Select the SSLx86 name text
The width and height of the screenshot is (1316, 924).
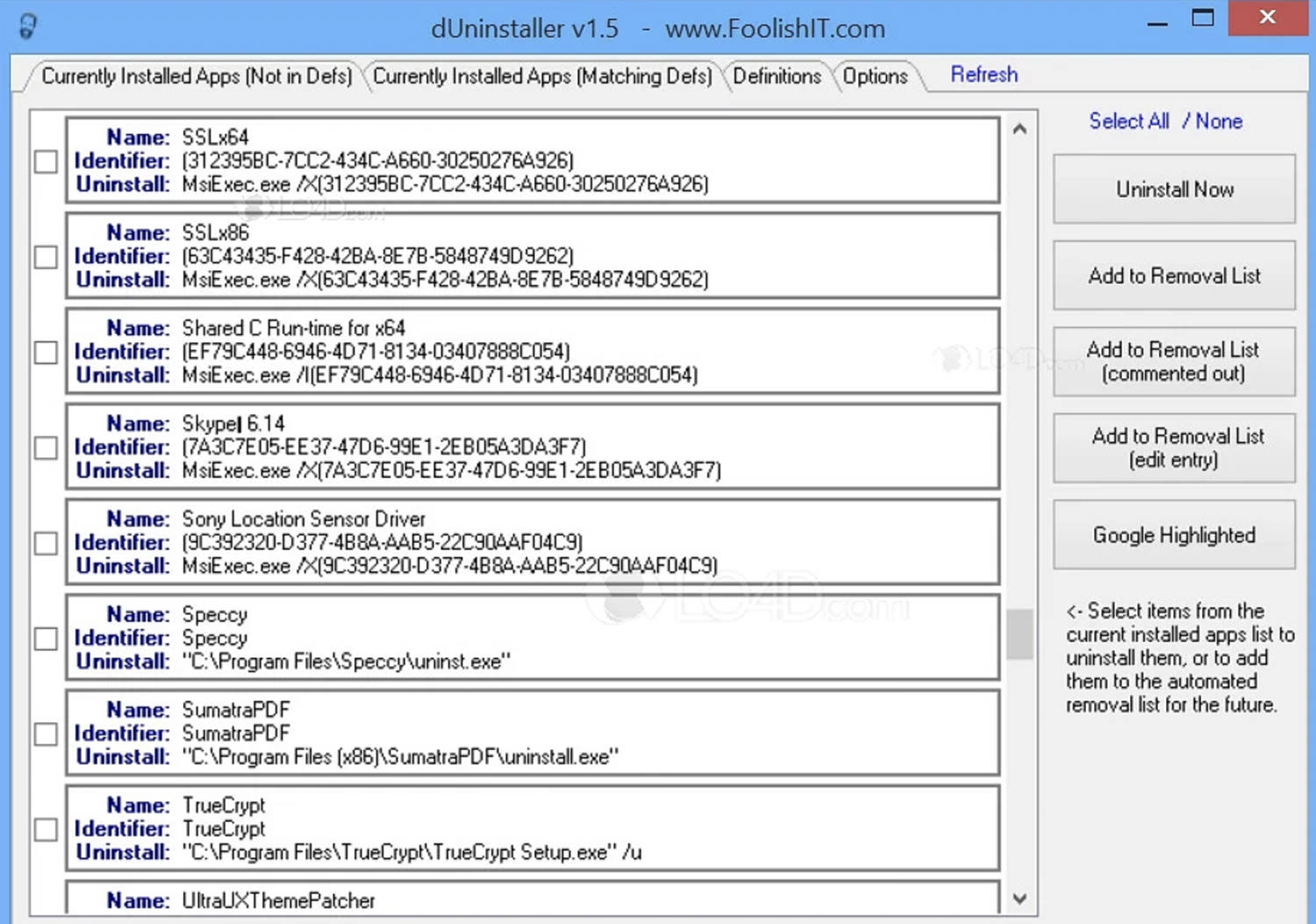point(215,233)
